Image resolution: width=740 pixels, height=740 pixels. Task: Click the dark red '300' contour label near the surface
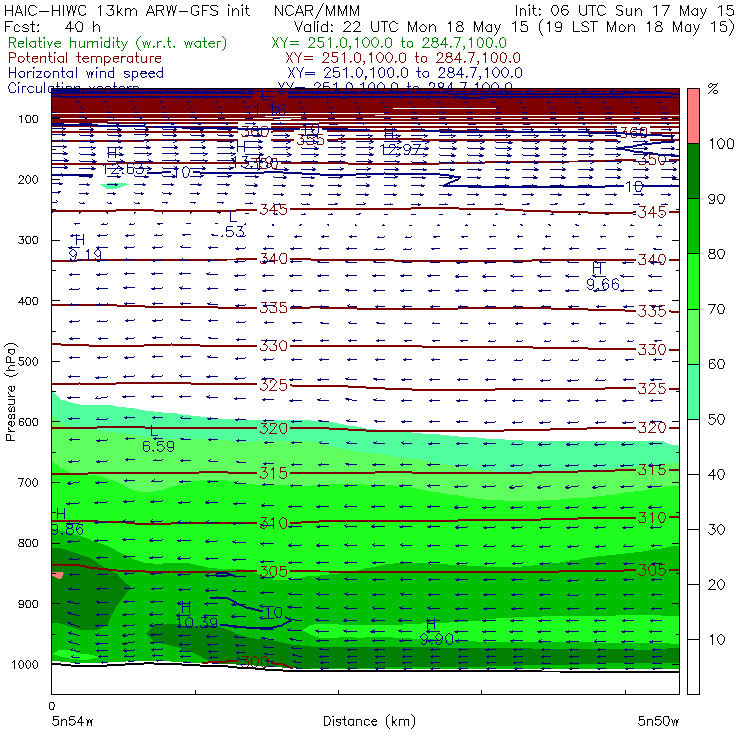click(x=255, y=662)
